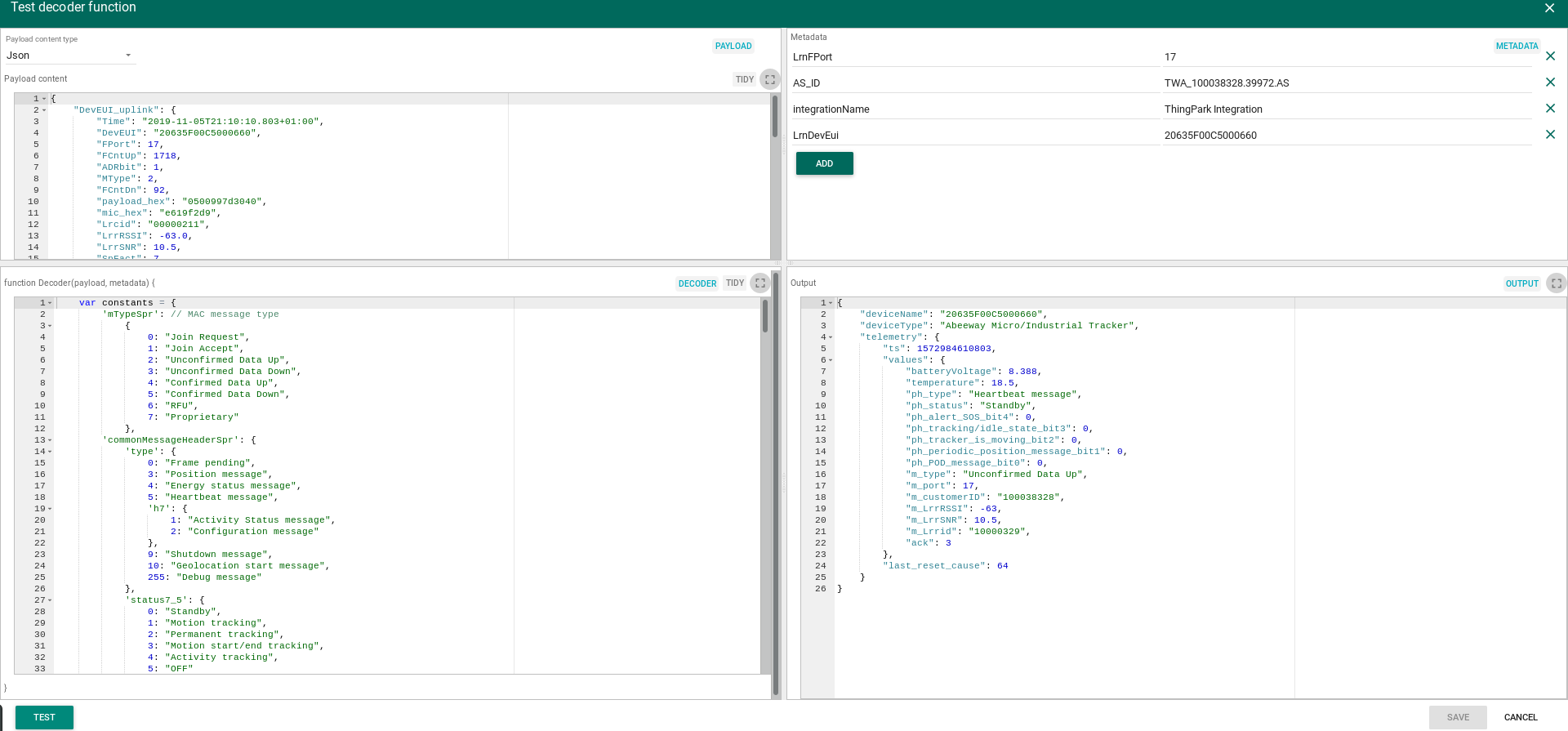Click "m_customerID" line in output
1568x731 pixels.
click(985, 497)
